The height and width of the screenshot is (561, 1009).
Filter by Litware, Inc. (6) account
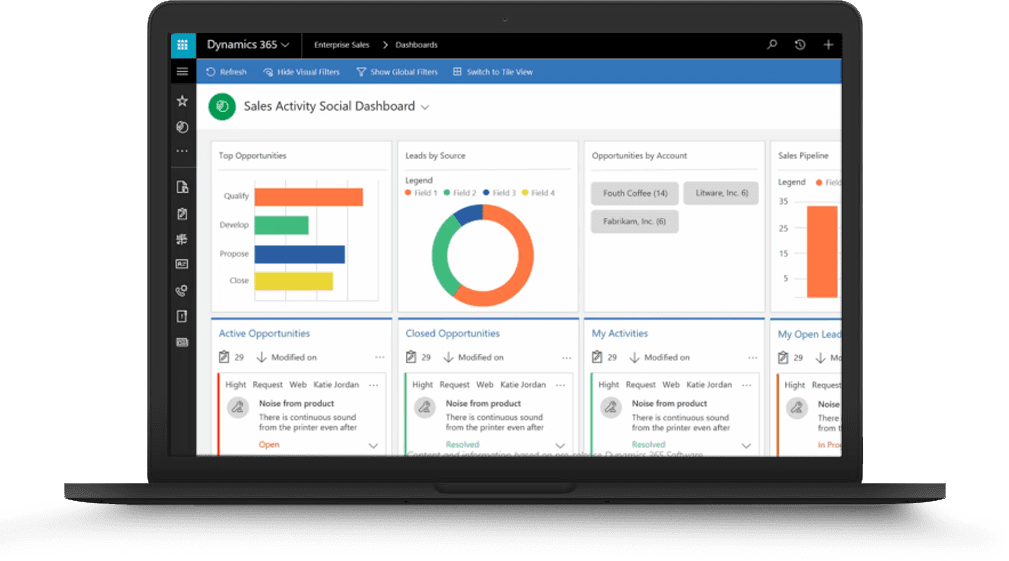click(721, 193)
